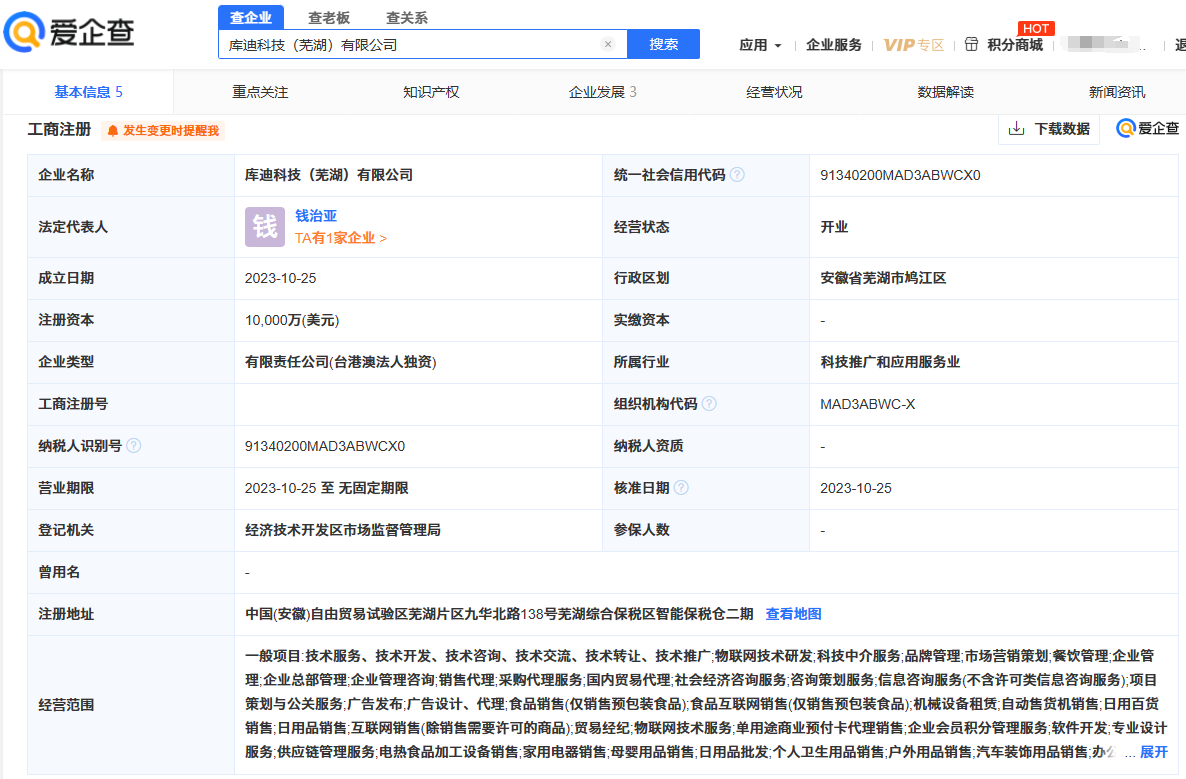Screen dimensions: 1186x779
Task: Click help icon next to 组织机构代码
Action: 709,404
